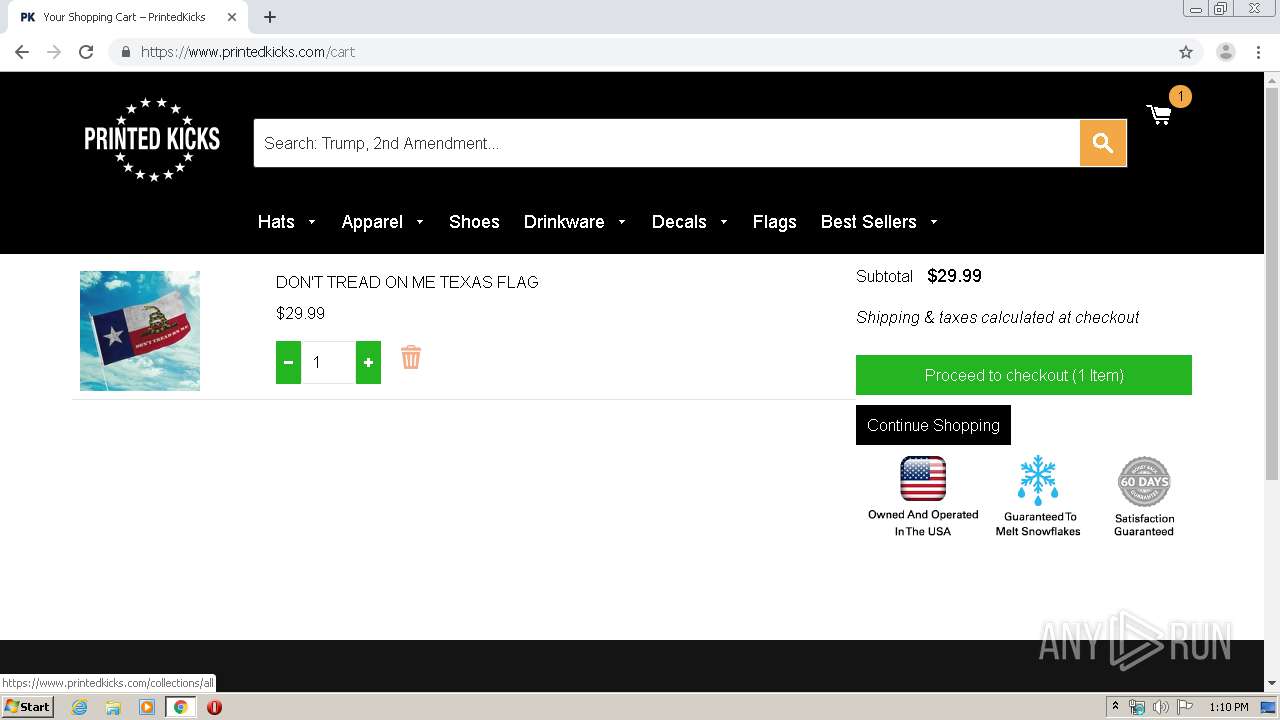Image resolution: width=1280 pixels, height=720 pixels.
Task: Click the page vertical scrollbar down arrow
Action: pos(1272,683)
